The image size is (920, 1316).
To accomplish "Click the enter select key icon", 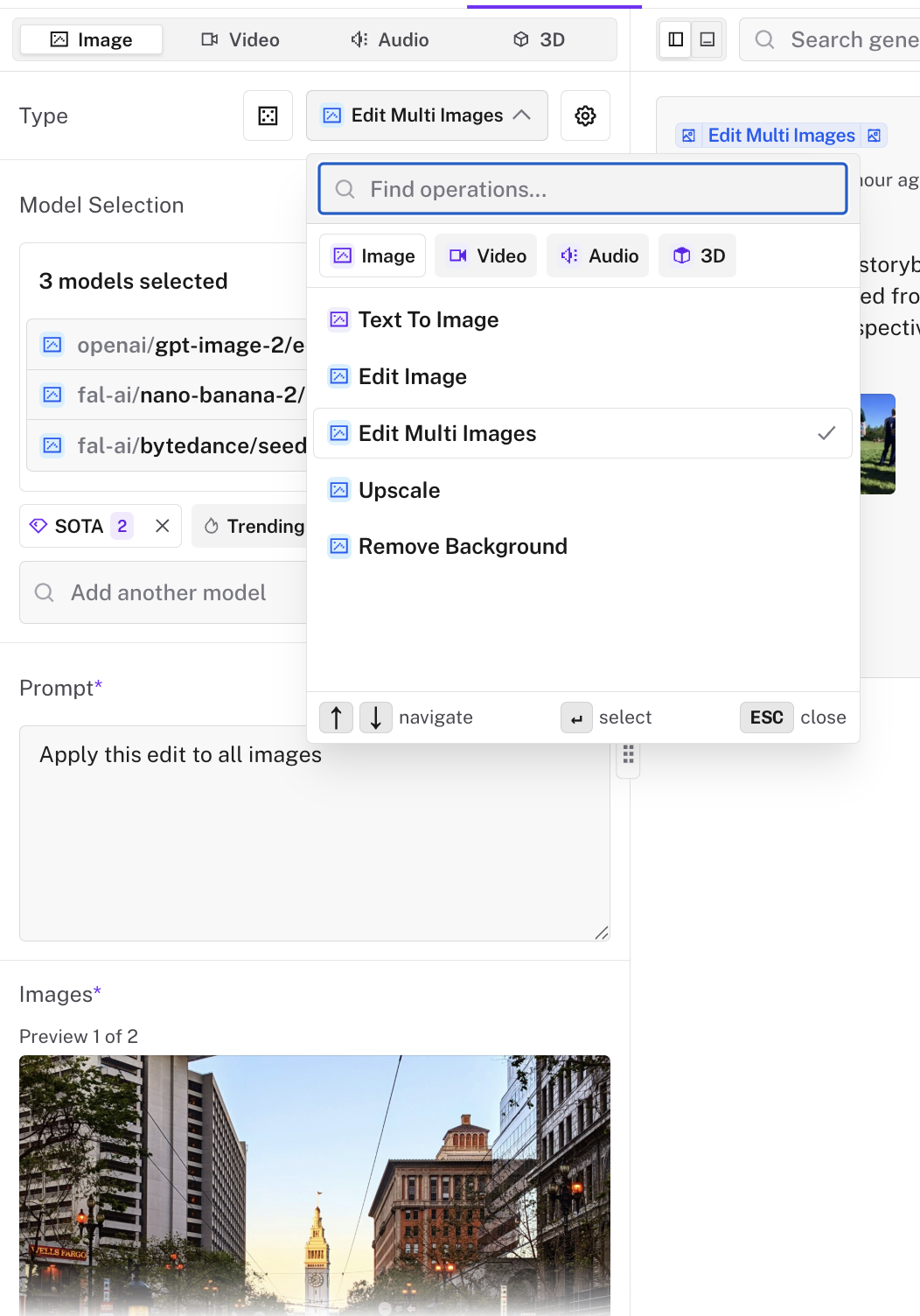I will 576,717.
